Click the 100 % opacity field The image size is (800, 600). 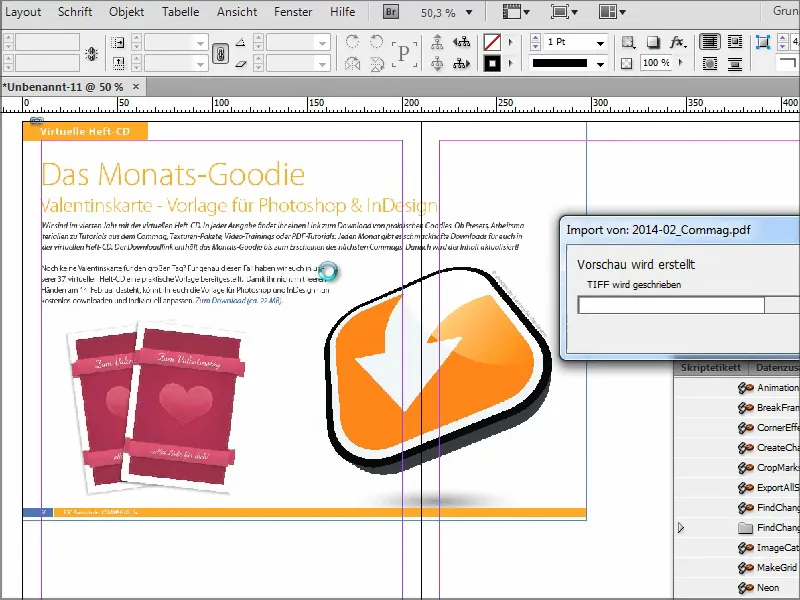tap(656, 63)
